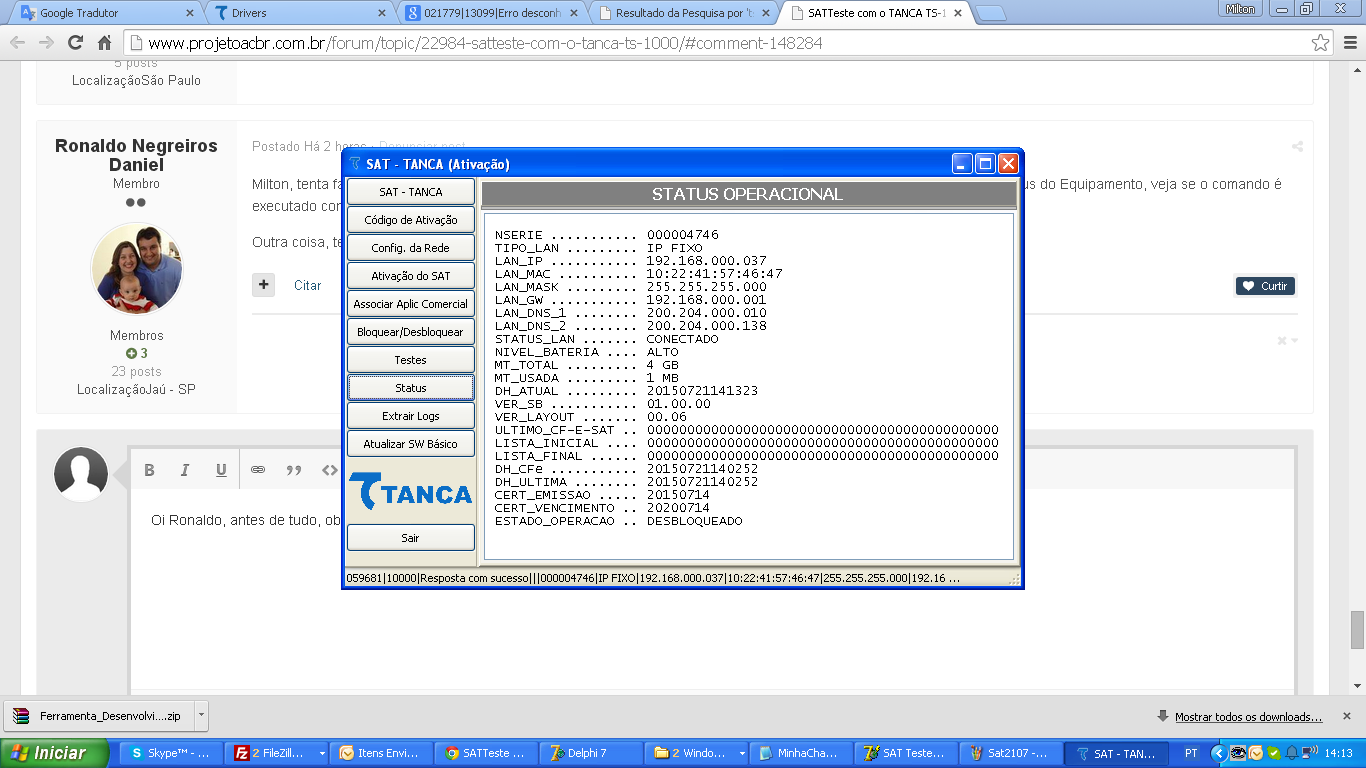Click the plus multiquote button on Ronaldo's post
The height and width of the screenshot is (768, 1366).
(x=263, y=285)
